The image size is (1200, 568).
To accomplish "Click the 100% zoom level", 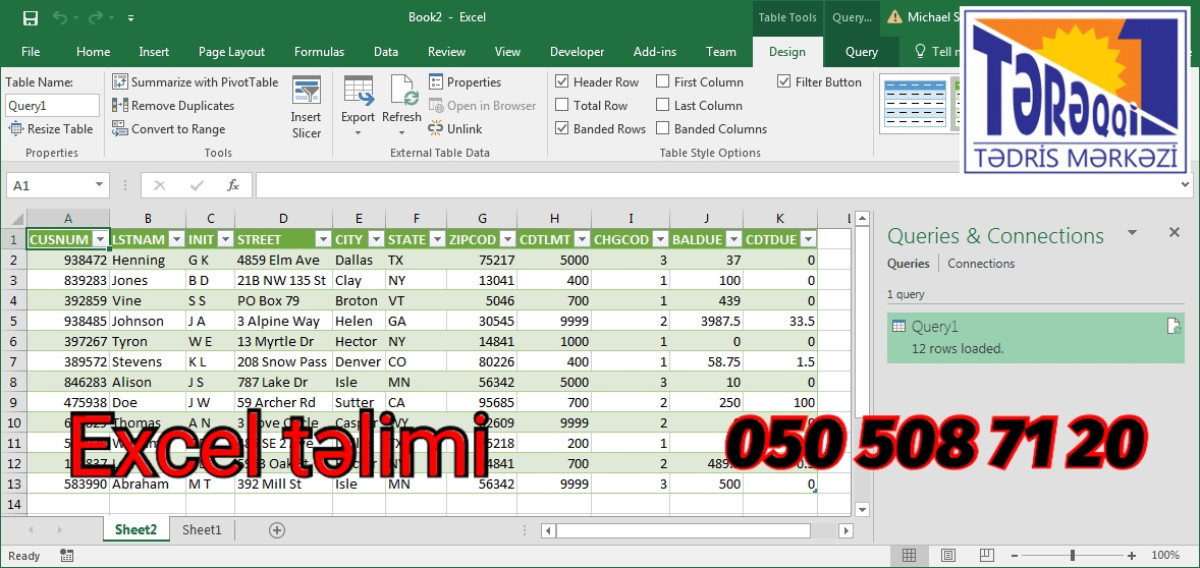I will coord(1165,555).
